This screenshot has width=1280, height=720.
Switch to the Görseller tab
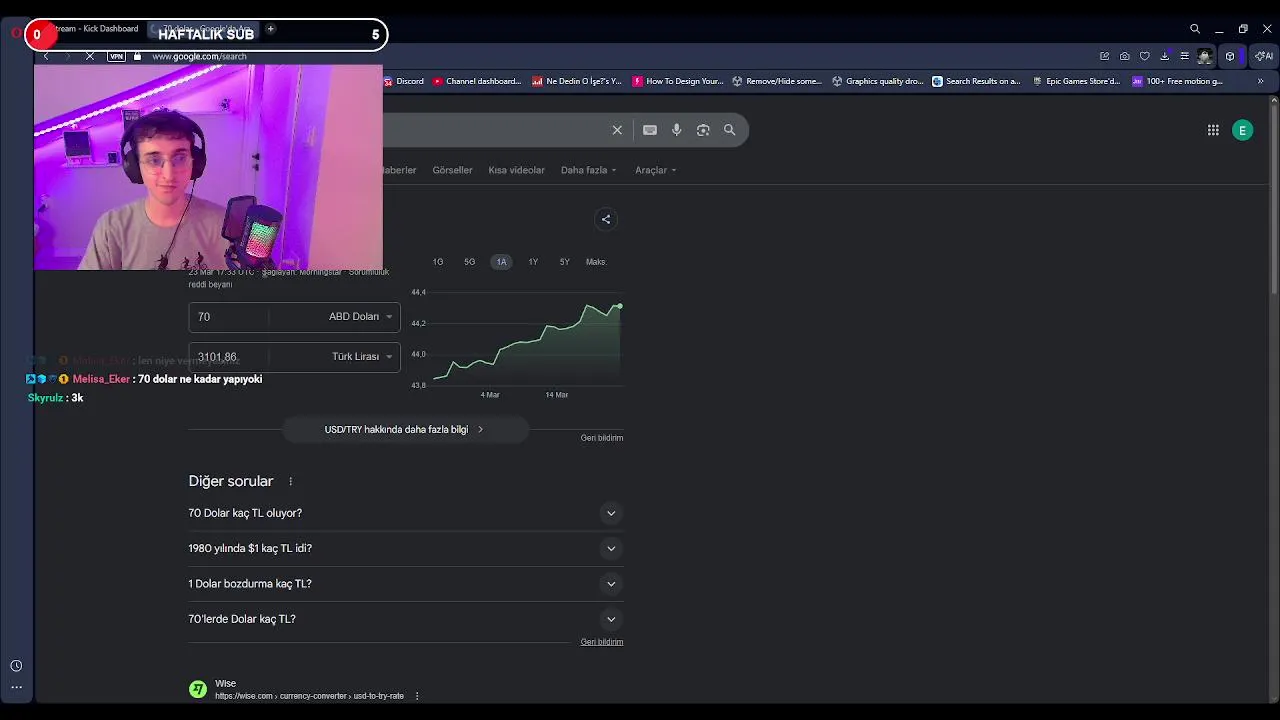[x=452, y=170]
